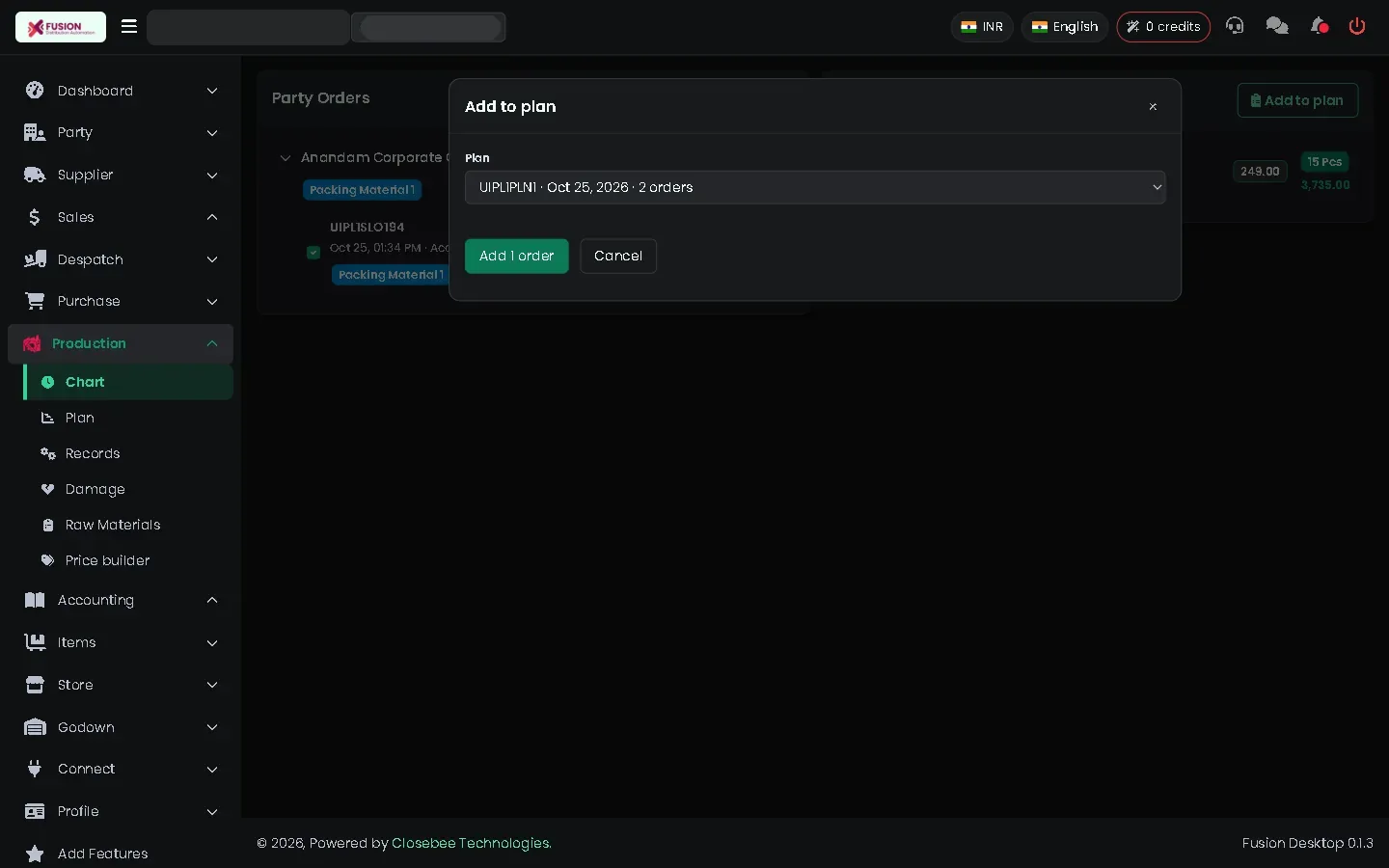
Task: Expand the Connect menu
Action: (121, 769)
